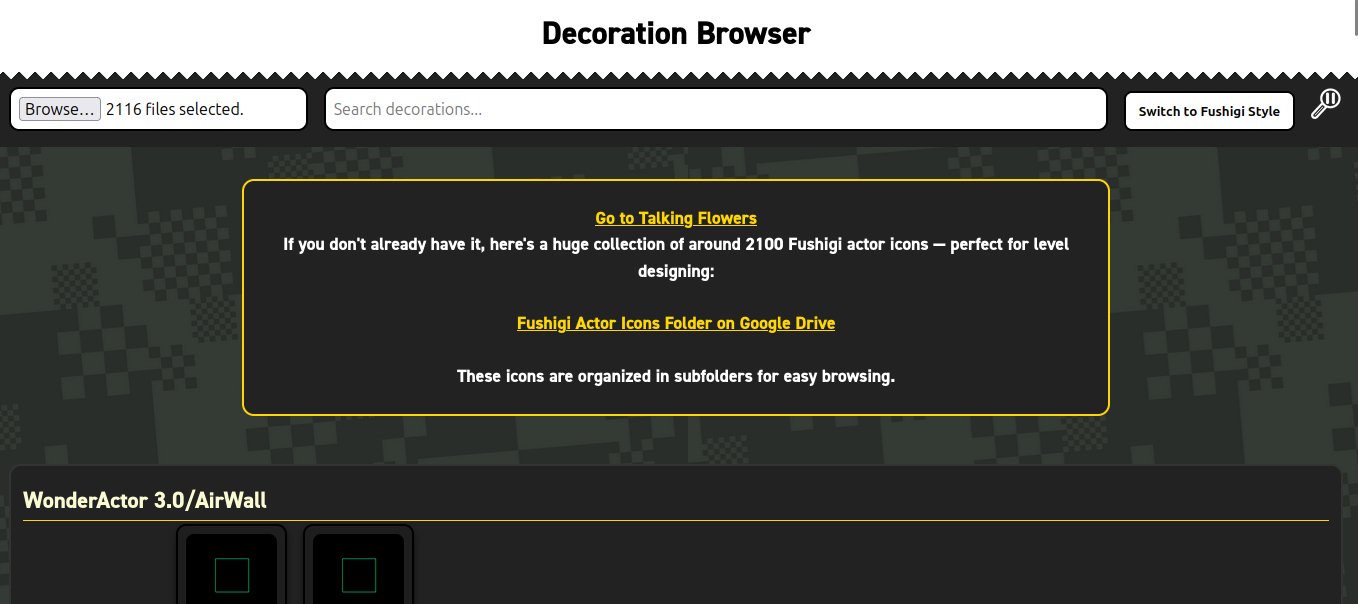This screenshot has height=604, width=1358.
Task: Click the checkered background right of the info box
Action: click(x=1230, y=300)
